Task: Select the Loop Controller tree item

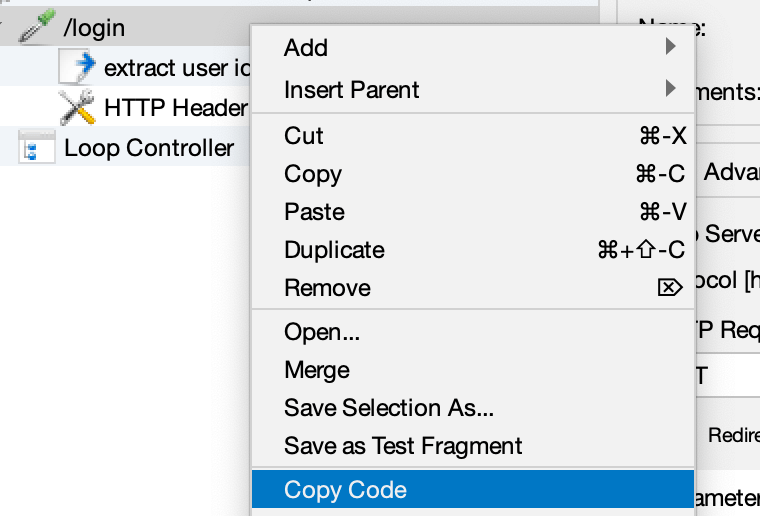Action: pyautogui.click(x=149, y=148)
